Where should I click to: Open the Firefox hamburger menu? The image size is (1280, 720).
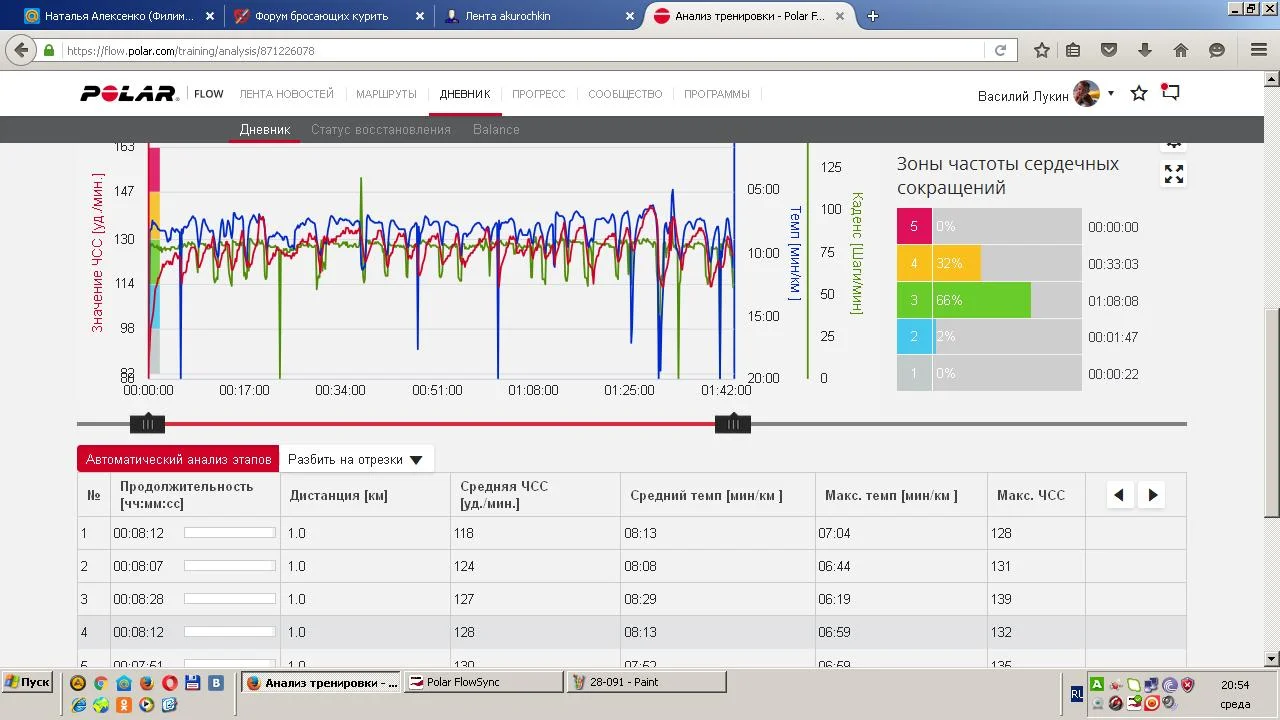point(1259,50)
